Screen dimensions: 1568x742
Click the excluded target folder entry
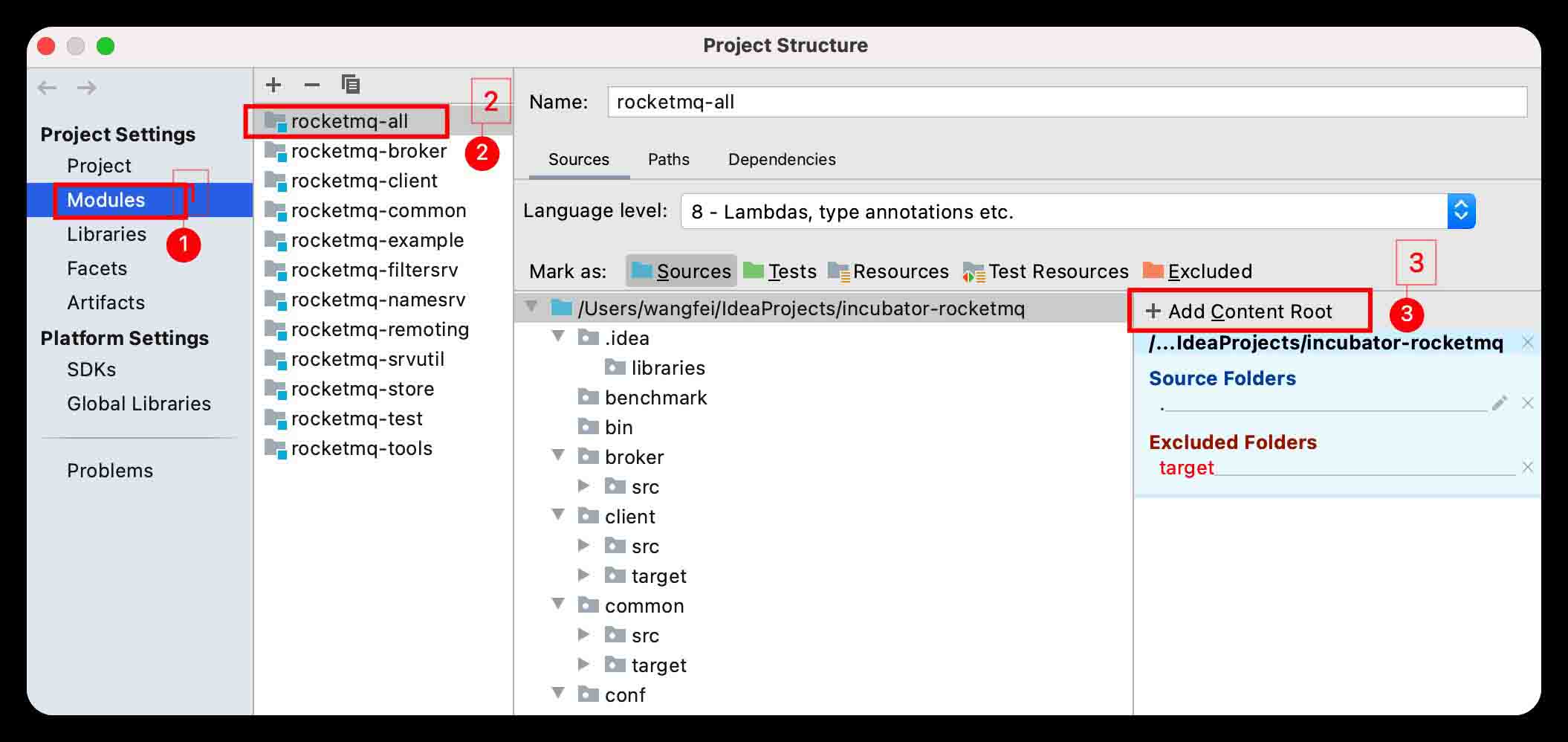tap(1186, 468)
